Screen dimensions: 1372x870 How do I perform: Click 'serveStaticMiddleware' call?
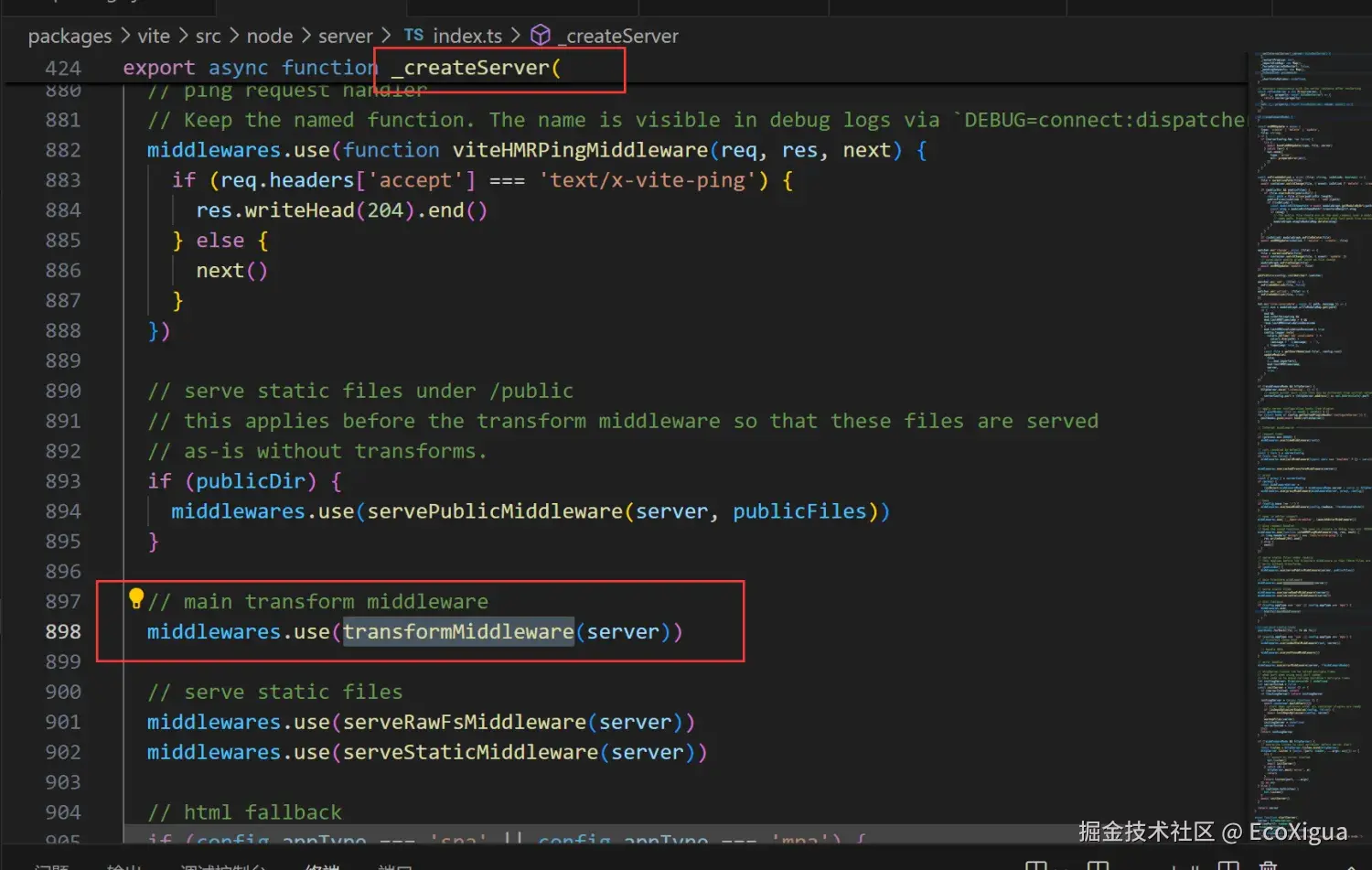click(470, 752)
